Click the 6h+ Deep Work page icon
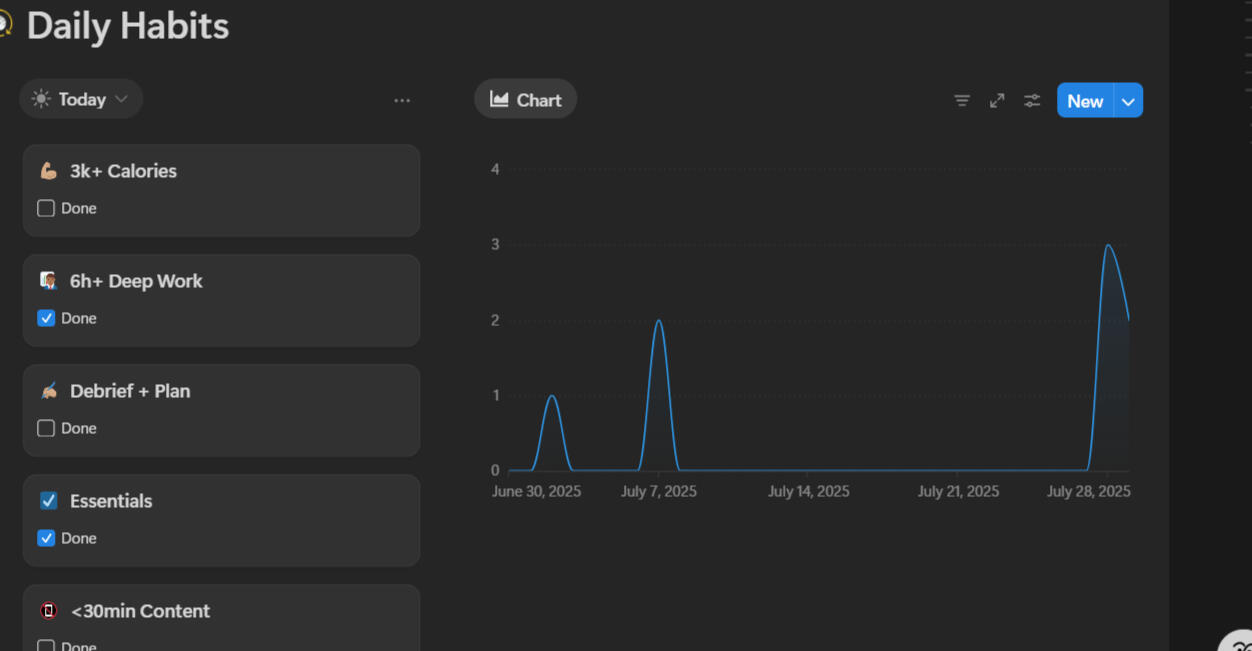1252x651 pixels. pos(48,281)
